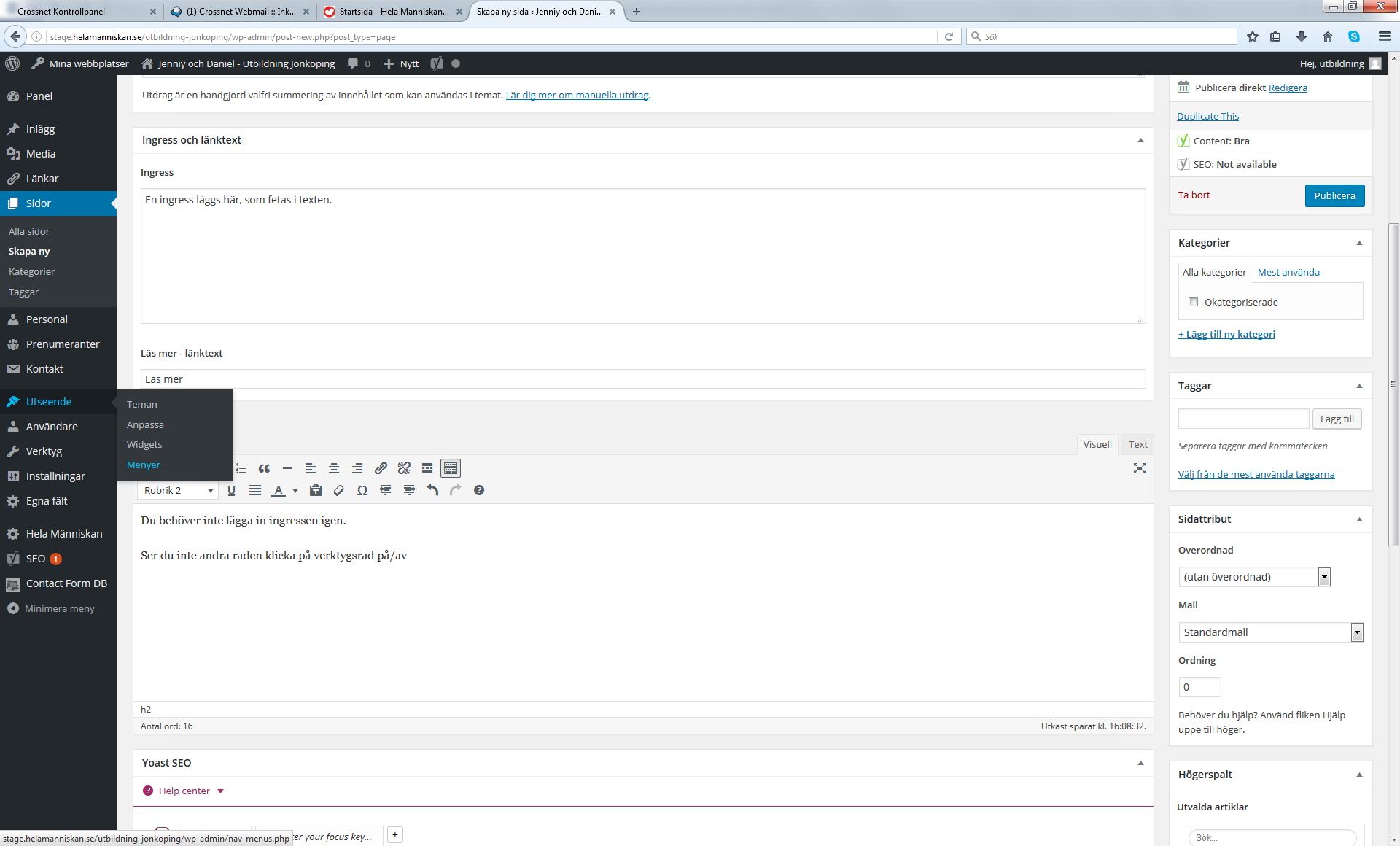Select the align left icon in editor

310,468
